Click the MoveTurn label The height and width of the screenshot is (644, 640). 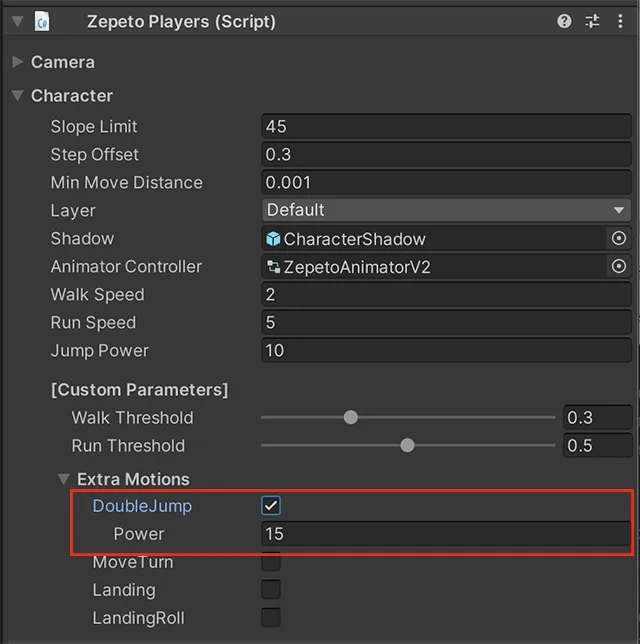(133, 562)
